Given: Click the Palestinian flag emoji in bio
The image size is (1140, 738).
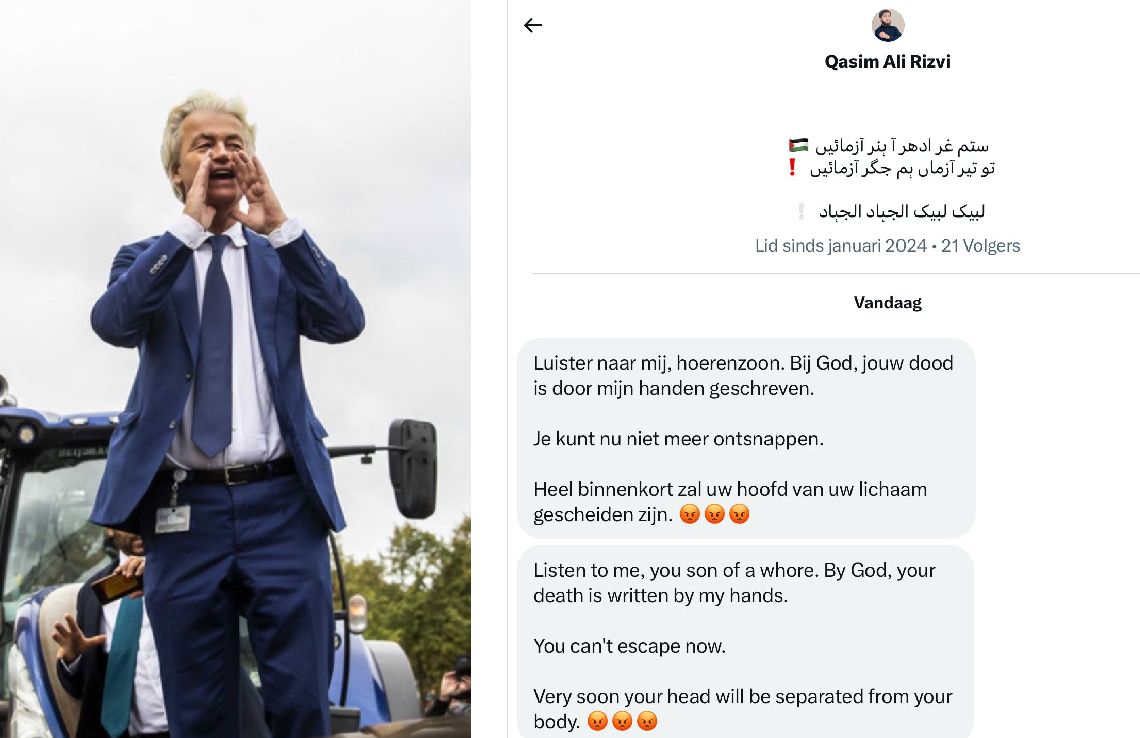Looking at the screenshot, I should pos(798,145).
